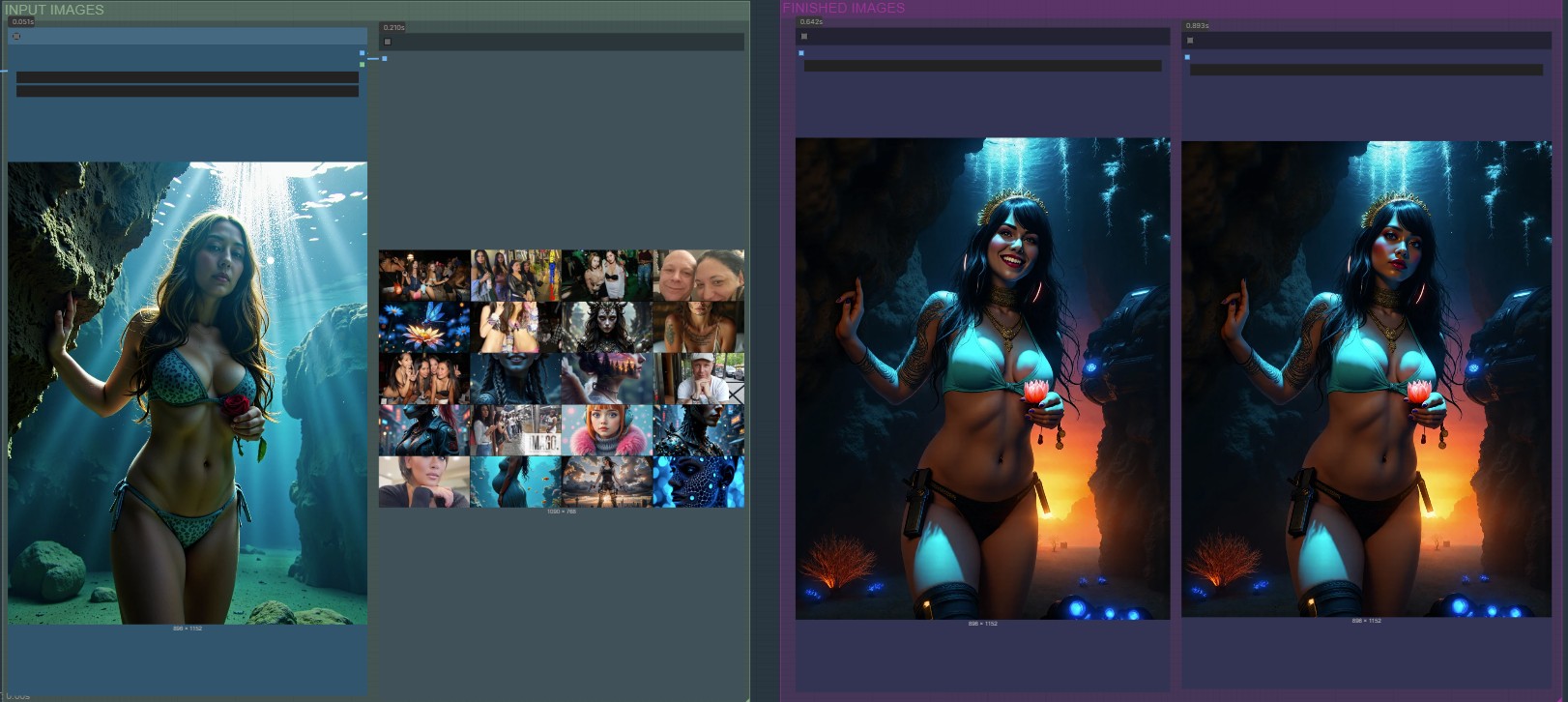Screen dimensions: 1568x702
Task: Select the FINISHED IMAGES group title
Action: (x=843, y=8)
